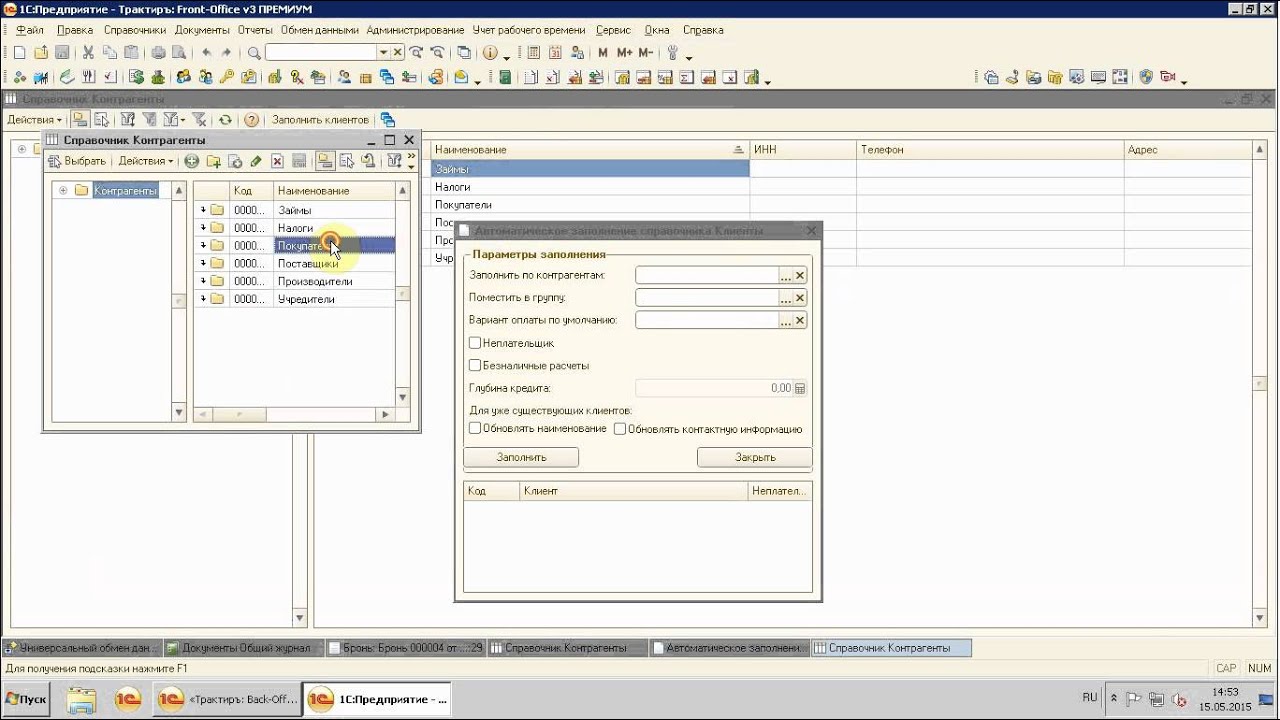Open the search field dropdown arrow in main toolbar

(x=383, y=53)
